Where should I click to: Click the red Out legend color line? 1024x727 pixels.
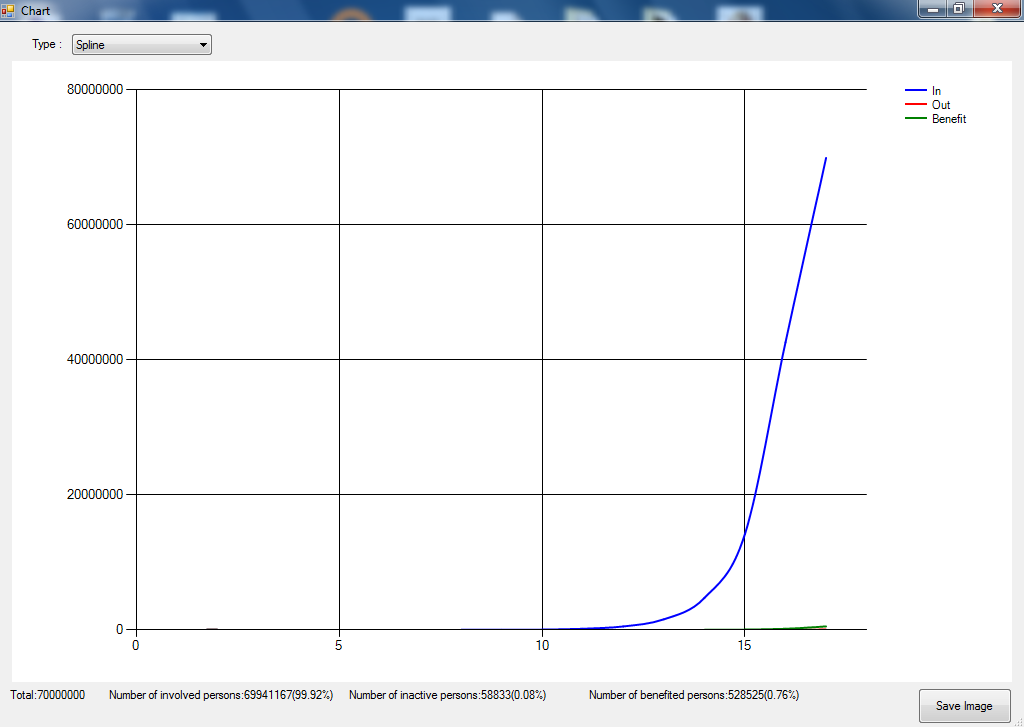pyautogui.click(x=916, y=105)
